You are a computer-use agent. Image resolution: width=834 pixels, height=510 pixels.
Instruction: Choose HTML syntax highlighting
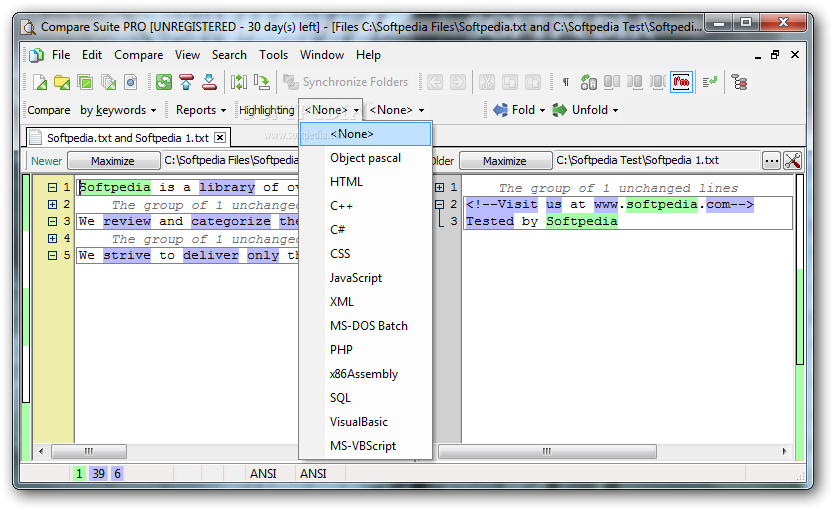point(365,182)
